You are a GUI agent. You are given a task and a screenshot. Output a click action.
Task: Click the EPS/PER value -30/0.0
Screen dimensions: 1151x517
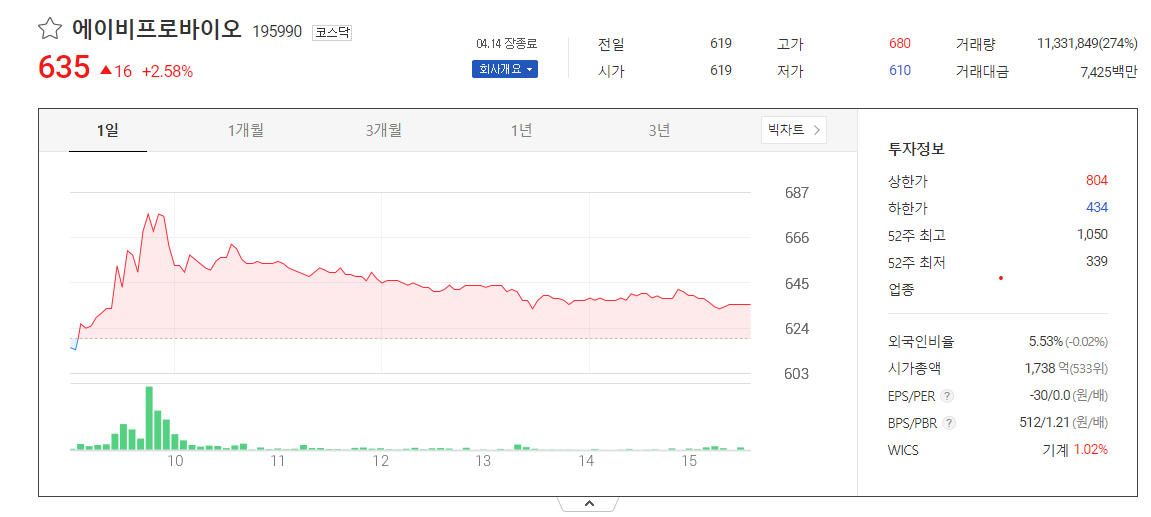click(1050, 396)
